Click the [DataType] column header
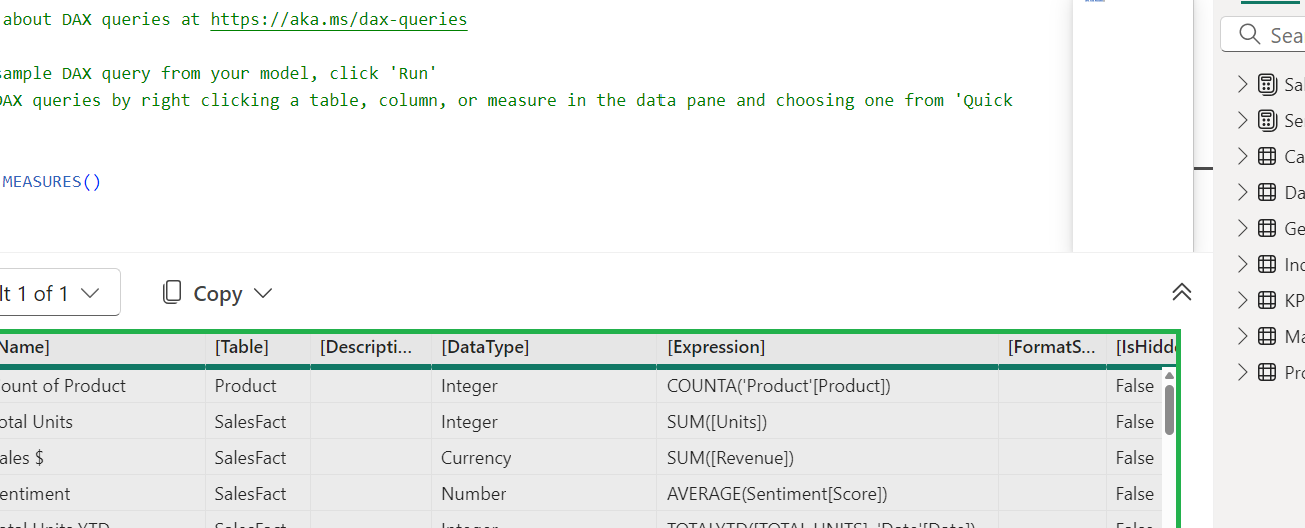 [x=484, y=347]
